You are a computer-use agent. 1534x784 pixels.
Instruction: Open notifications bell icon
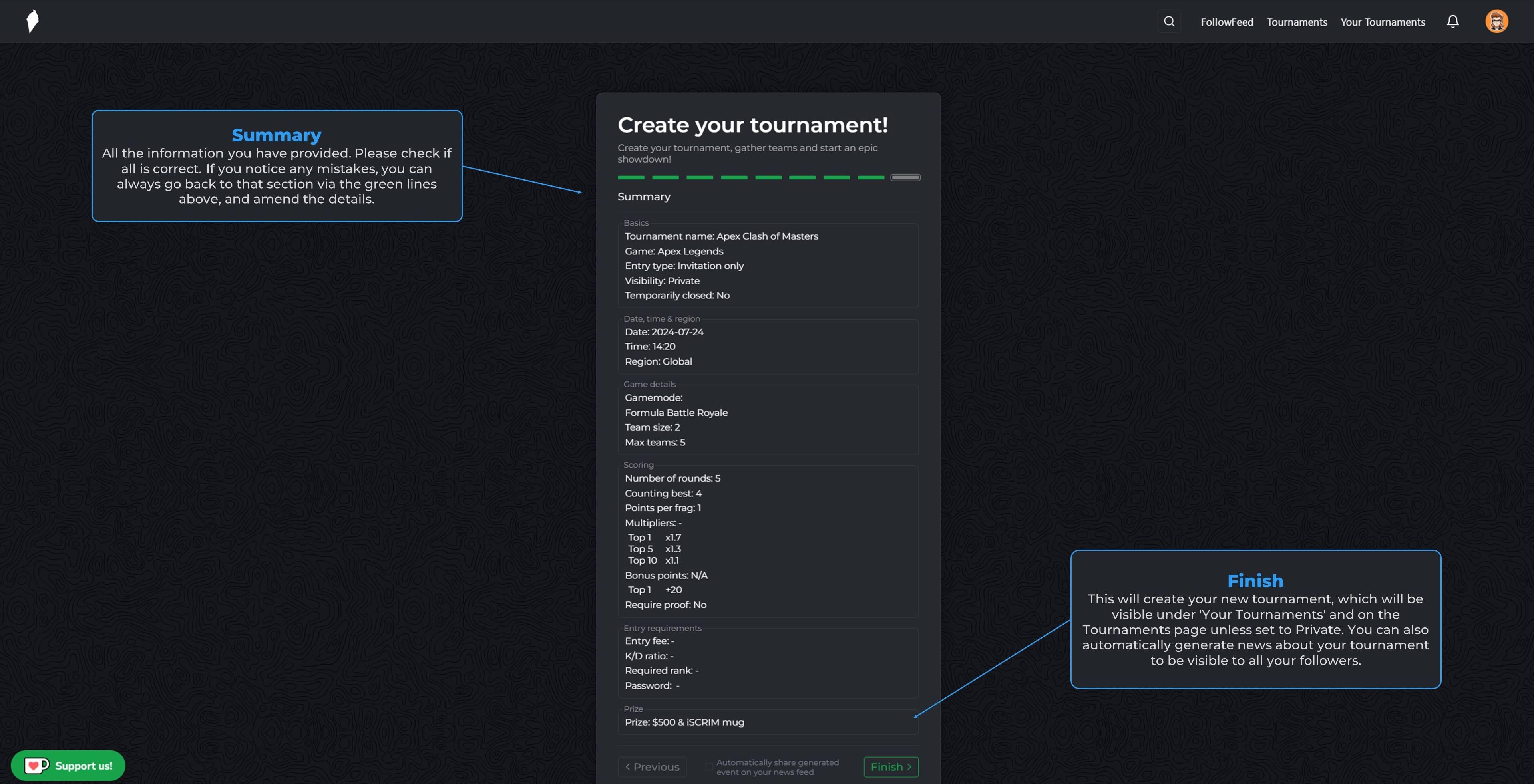pyautogui.click(x=1452, y=22)
